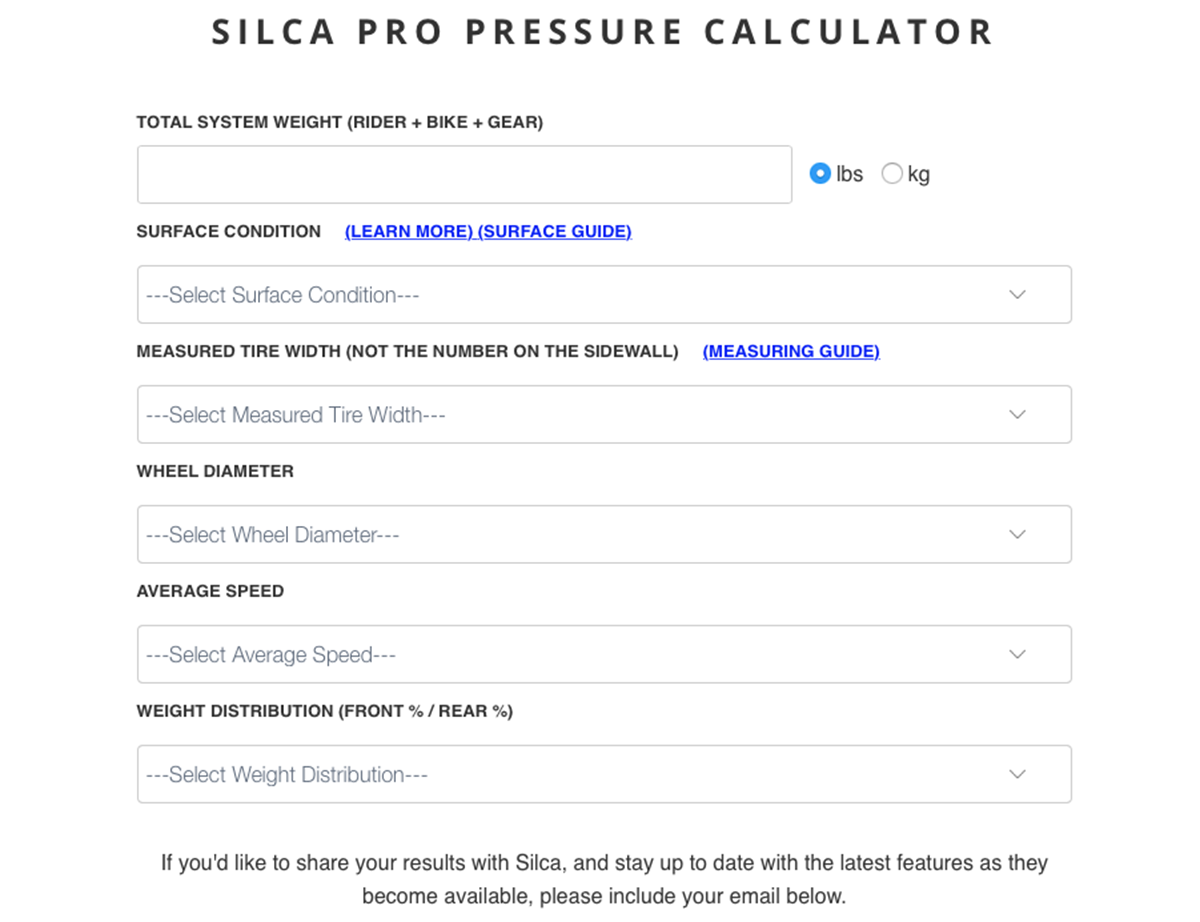Open the Select Surface Condition dropdown
This screenshot has height=922, width=1200.
coord(604,294)
